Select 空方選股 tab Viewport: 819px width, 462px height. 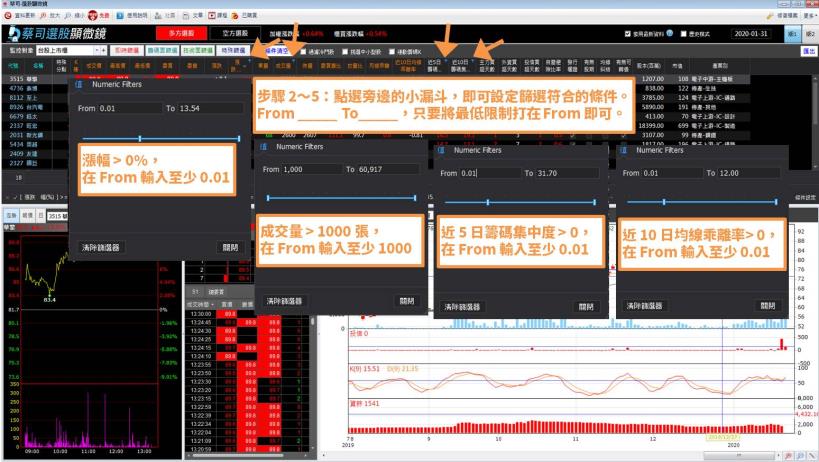pos(235,33)
